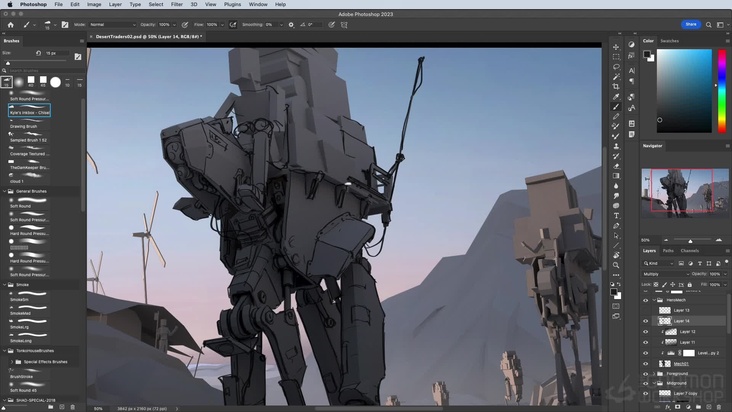This screenshot has height=412, width=732.
Task: Select the Path Selection tool
Action: tap(616, 236)
